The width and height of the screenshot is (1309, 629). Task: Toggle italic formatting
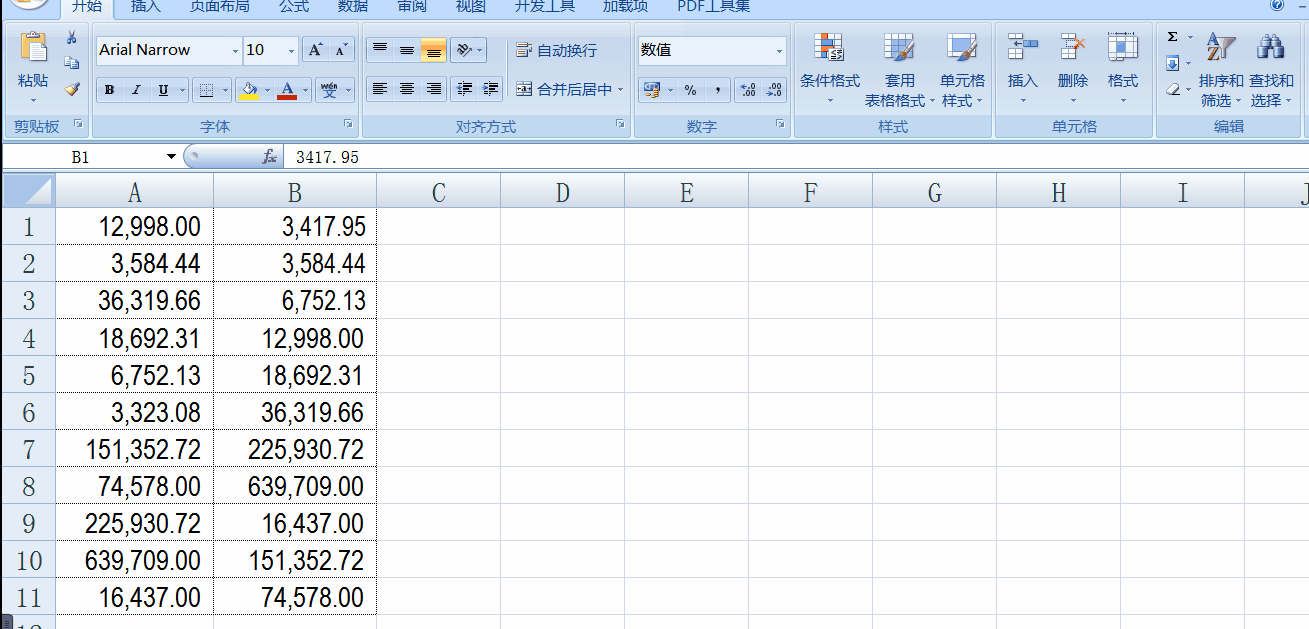pos(135,89)
